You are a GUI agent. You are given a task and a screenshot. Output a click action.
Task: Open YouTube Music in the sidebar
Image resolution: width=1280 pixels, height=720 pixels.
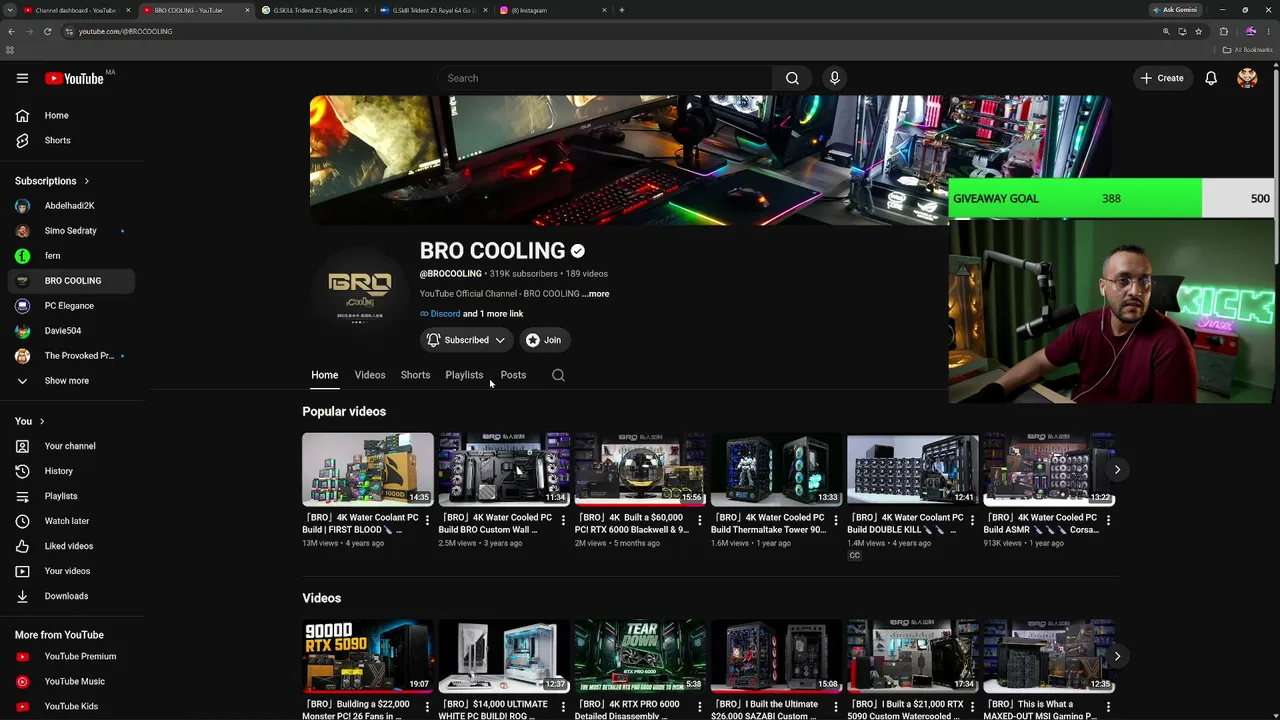72,681
